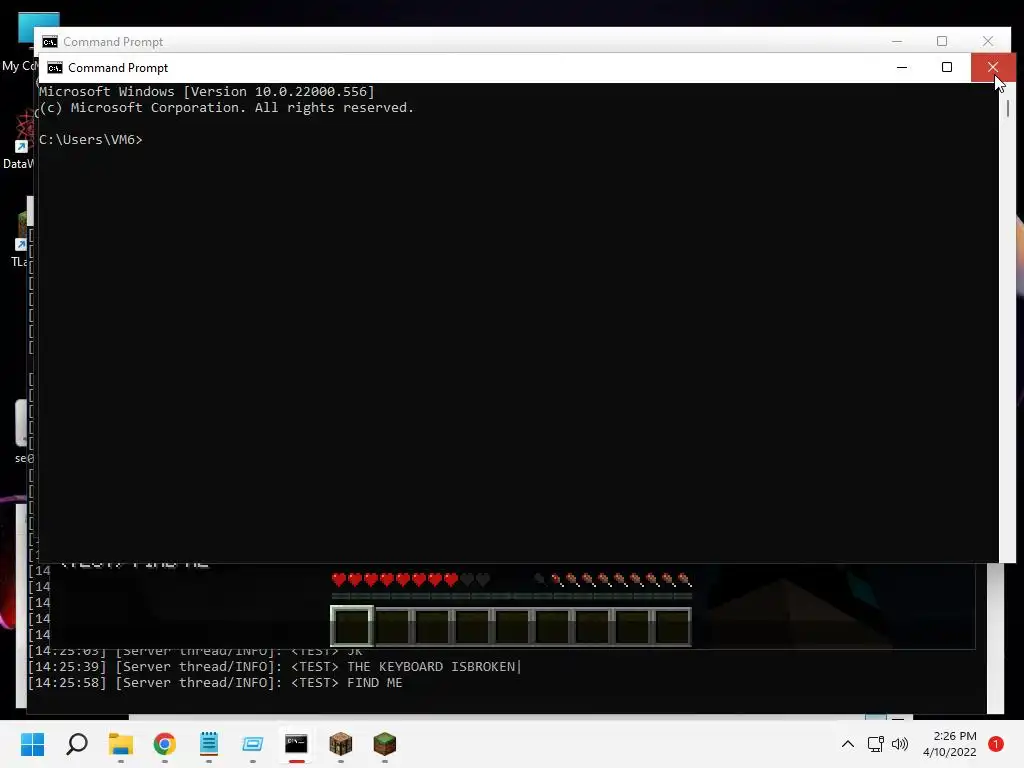Image resolution: width=1024 pixels, height=768 pixels.
Task: Click the Microsoft Corporation copyright line
Action: (226, 108)
